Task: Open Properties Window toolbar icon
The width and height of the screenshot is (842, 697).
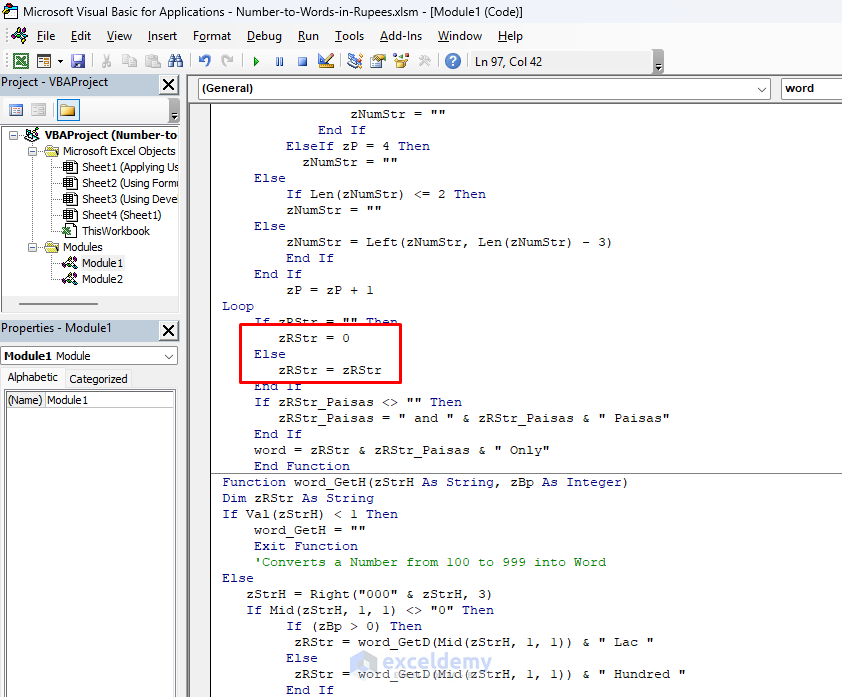Action: pos(378,61)
